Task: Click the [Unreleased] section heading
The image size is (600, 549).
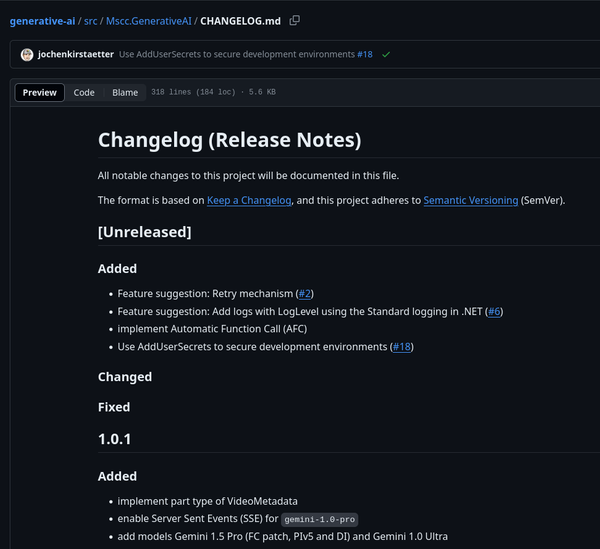Action: coord(145,232)
